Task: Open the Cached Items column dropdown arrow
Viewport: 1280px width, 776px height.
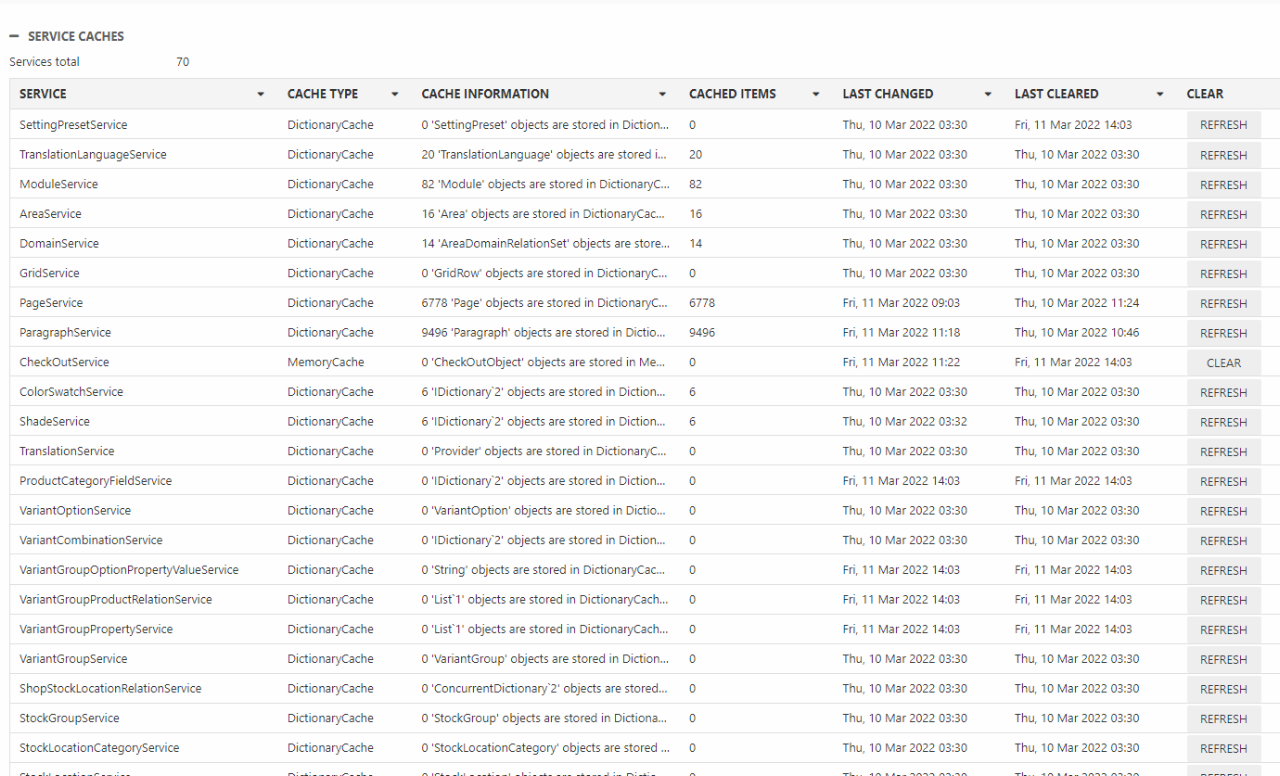Action: [x=816, y=95]
